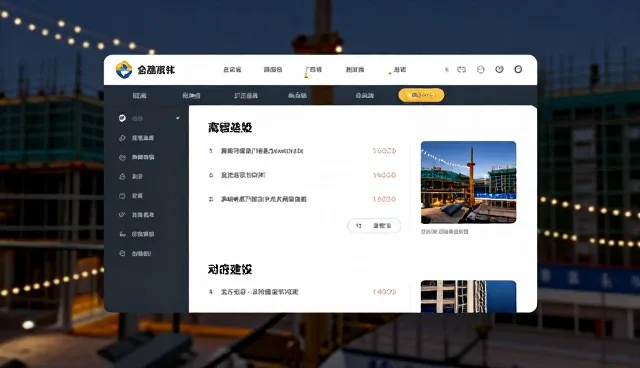640x368 pixels.
Task: Click the sixth sidebar item's checkmark-style icon
Action: click(122, 215)
